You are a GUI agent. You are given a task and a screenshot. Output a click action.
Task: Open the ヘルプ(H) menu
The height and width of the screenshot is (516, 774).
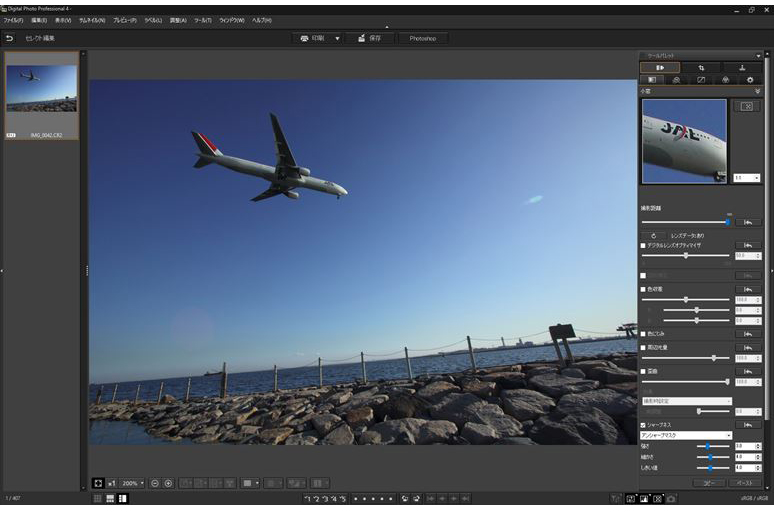tap(262, 20)
